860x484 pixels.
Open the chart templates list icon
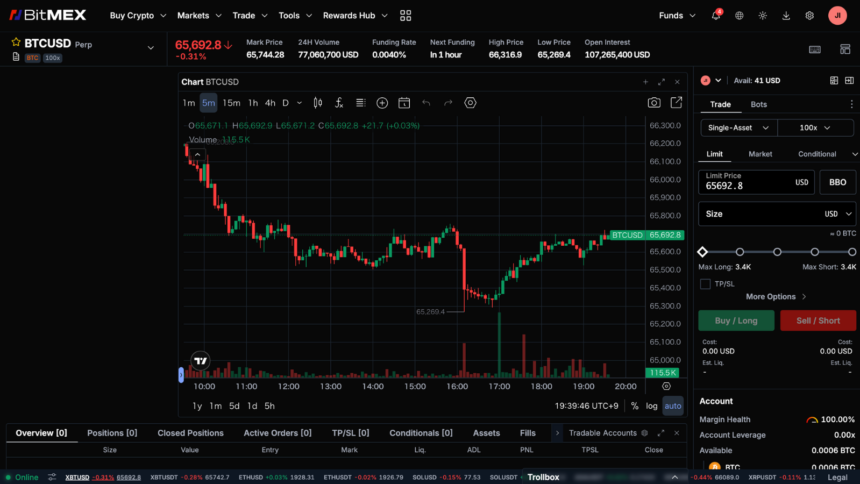coord(360,103)
